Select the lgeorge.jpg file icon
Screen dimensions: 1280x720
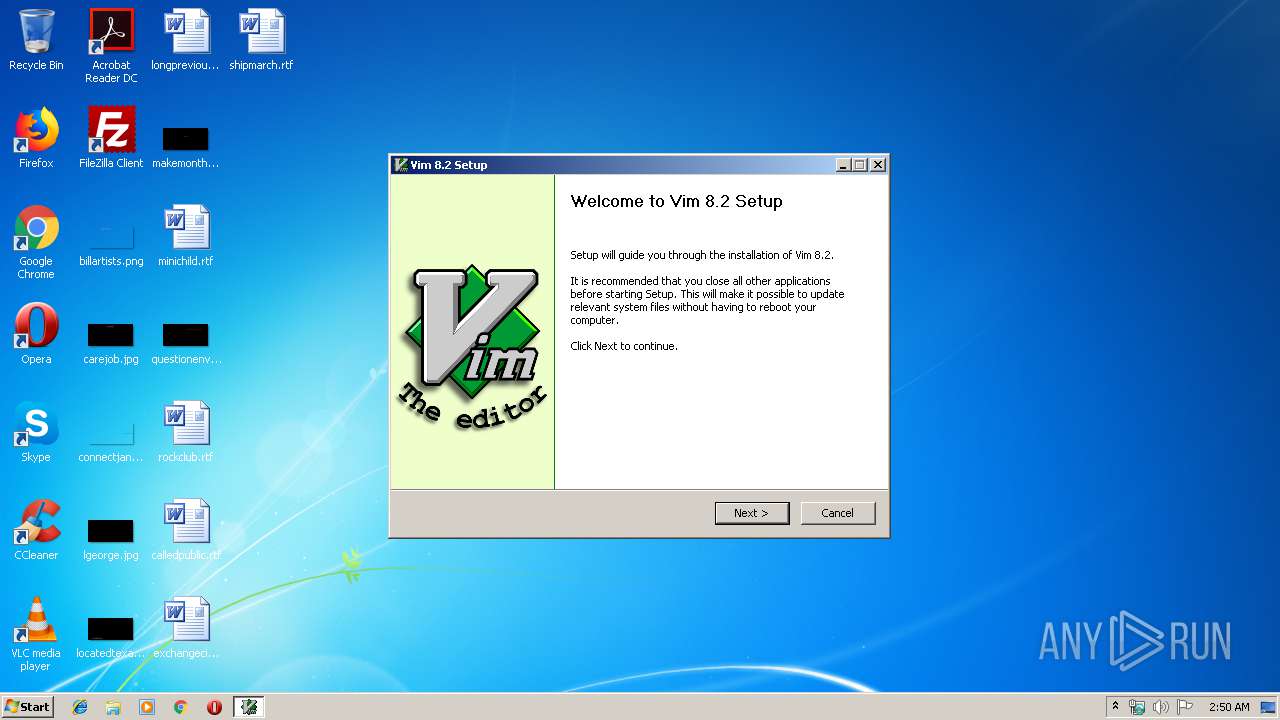pyautogui.click(x=111, y=538)
